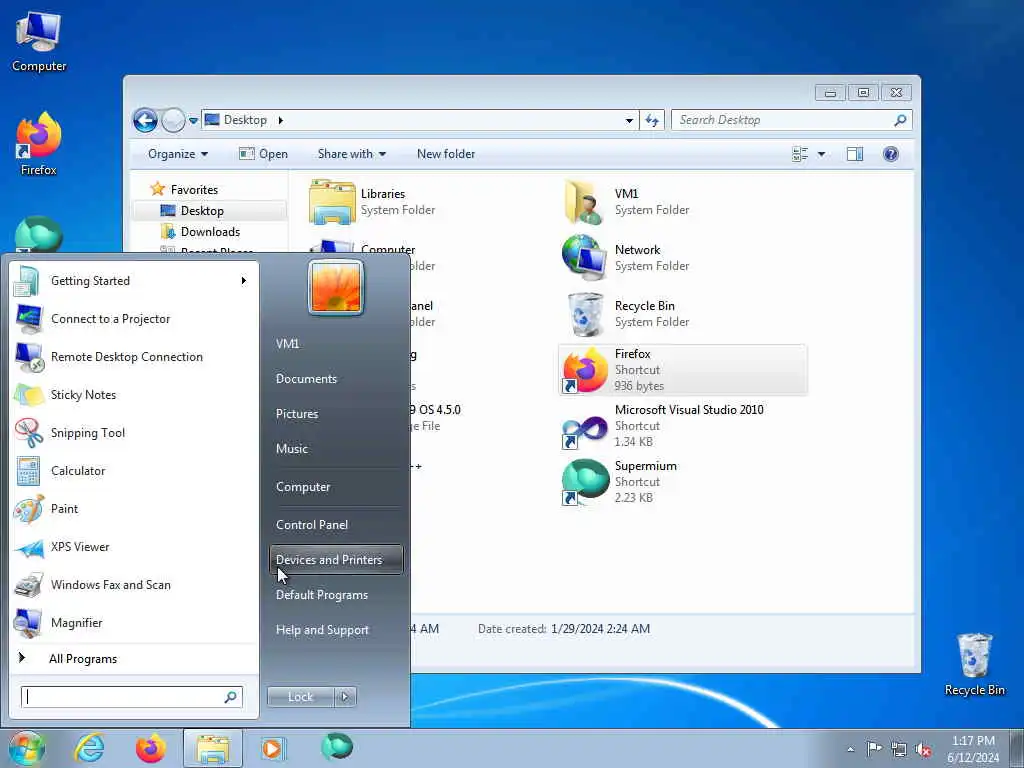Click the Explorer Forward button
1024x768 pixels.
[173, 120]
